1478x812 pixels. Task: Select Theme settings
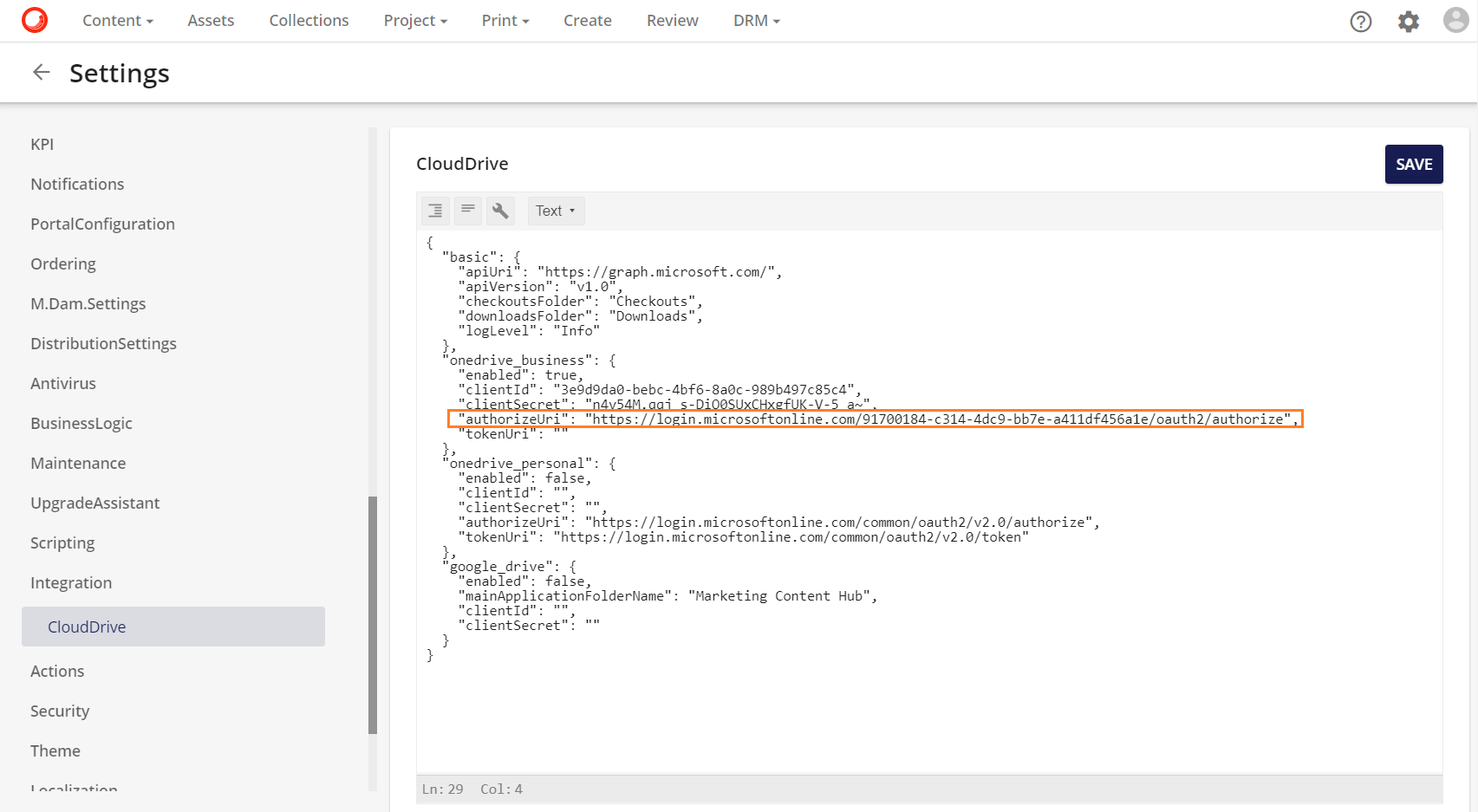(55, 750)
